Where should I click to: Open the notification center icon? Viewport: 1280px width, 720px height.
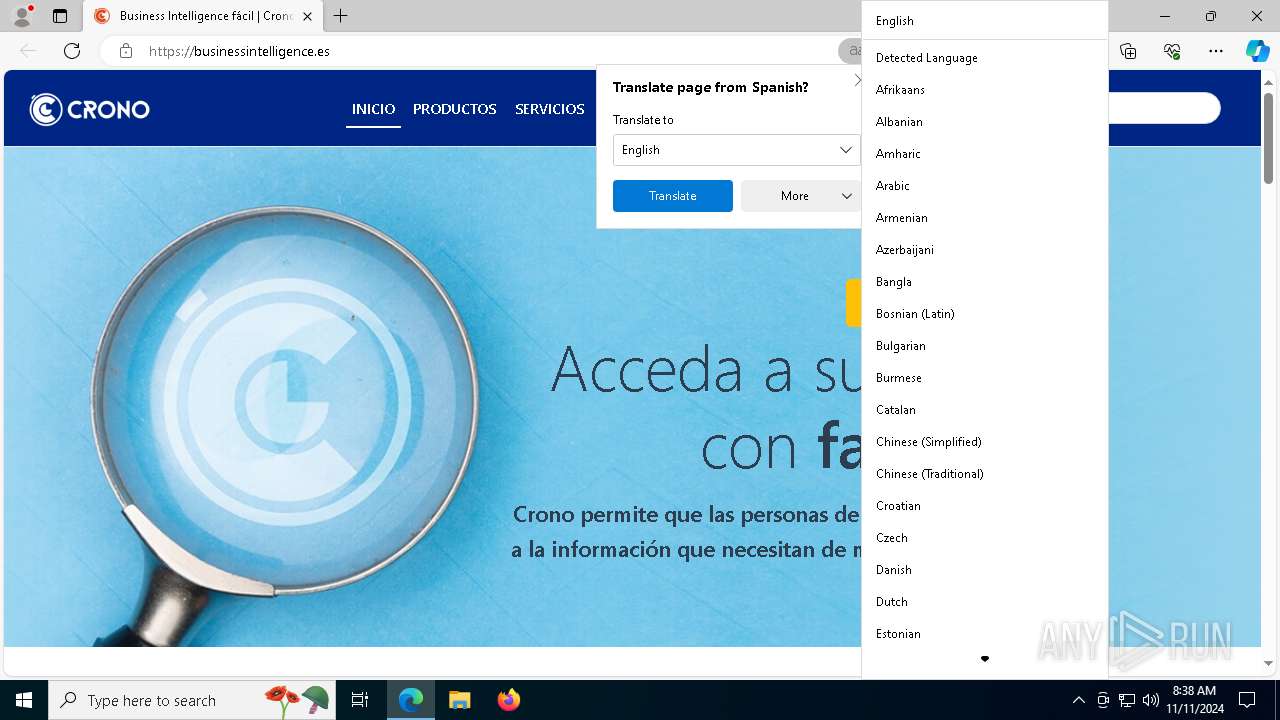pyautogui.click(x=1247, y=700)
